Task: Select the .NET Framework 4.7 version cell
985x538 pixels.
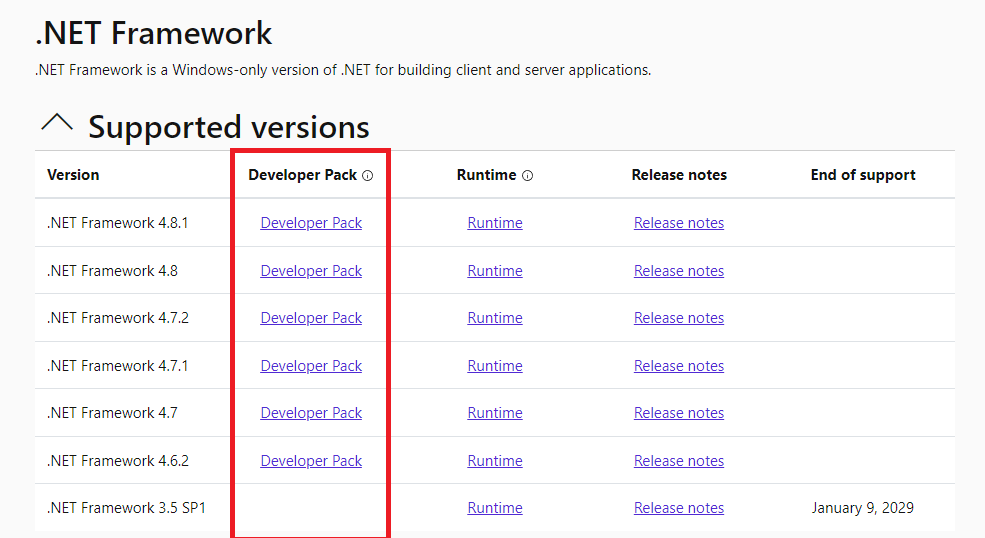Action: [x=112, y=413]
